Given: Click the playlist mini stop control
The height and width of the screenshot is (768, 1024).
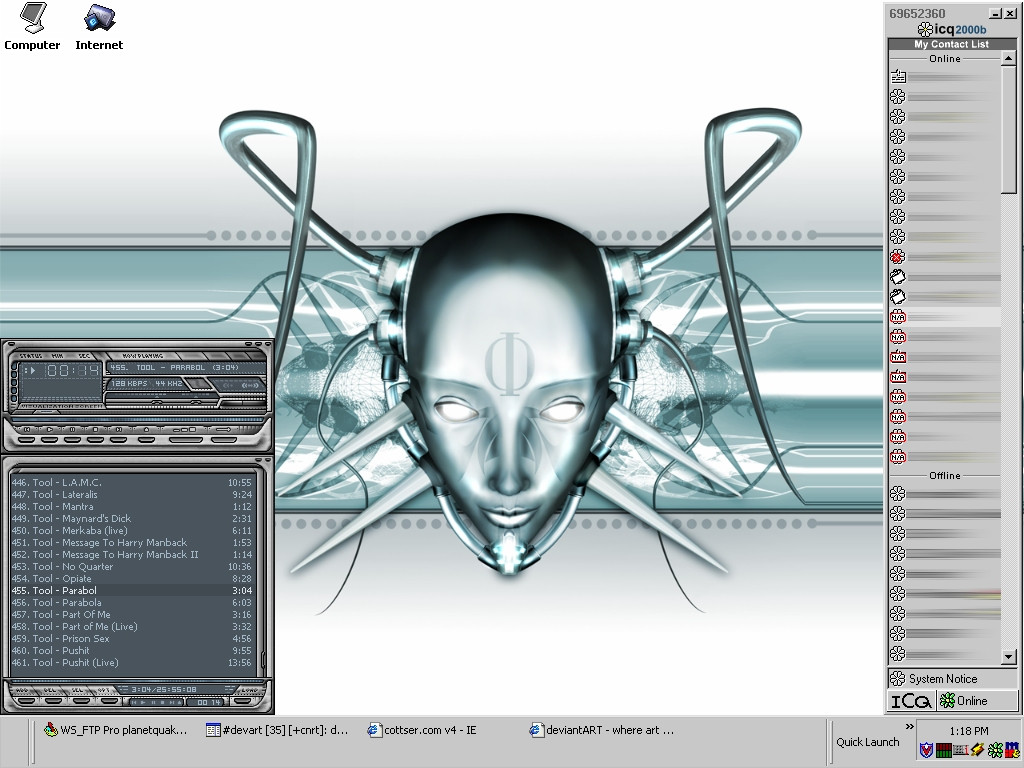Looking at the screenshot, I should (163, 703).
